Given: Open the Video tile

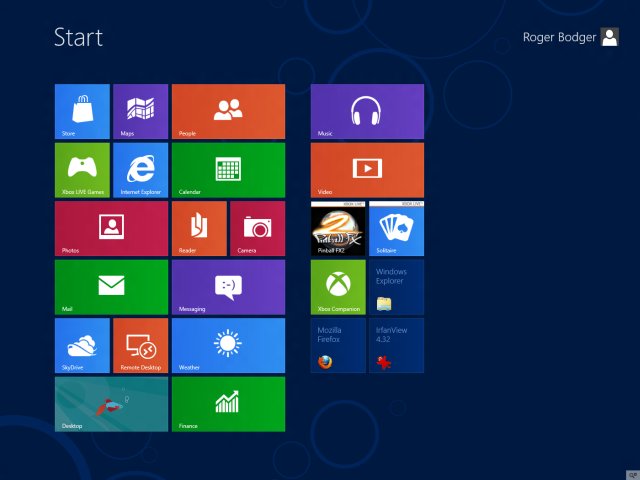Looking at the screenshot, I should 367,170.
